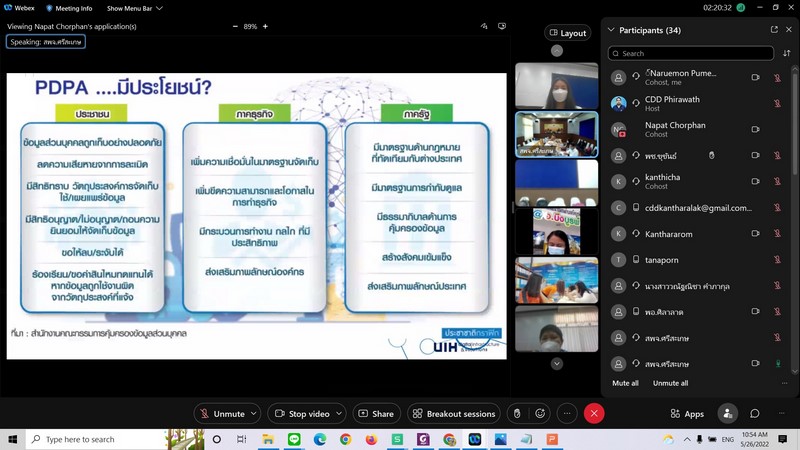Viewport: 800px width, 450px height.
Task: Focus the participant Search field
Action: click(691, 53)
